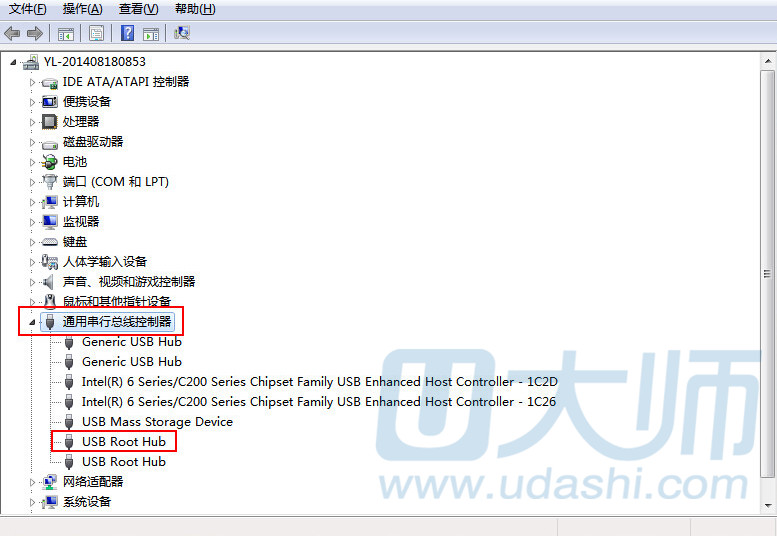The image size is (777, 536).
Task: Click the USB Mass Storage Device plug icon
Action: (x=69, y=422)
